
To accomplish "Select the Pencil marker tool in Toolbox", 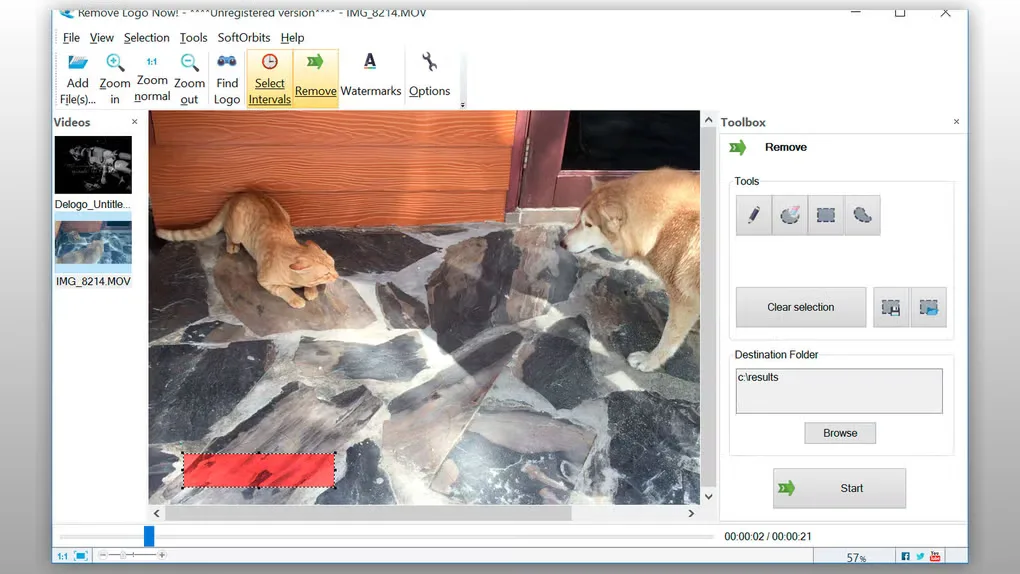I will point(753,215).
